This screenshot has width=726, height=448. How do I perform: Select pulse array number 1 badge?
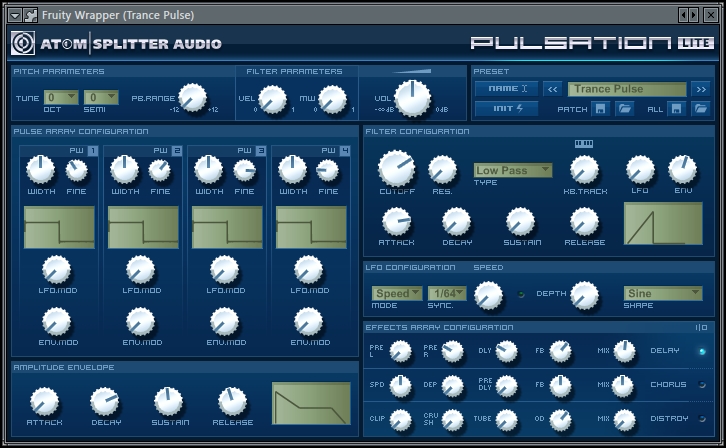[93, 150]
